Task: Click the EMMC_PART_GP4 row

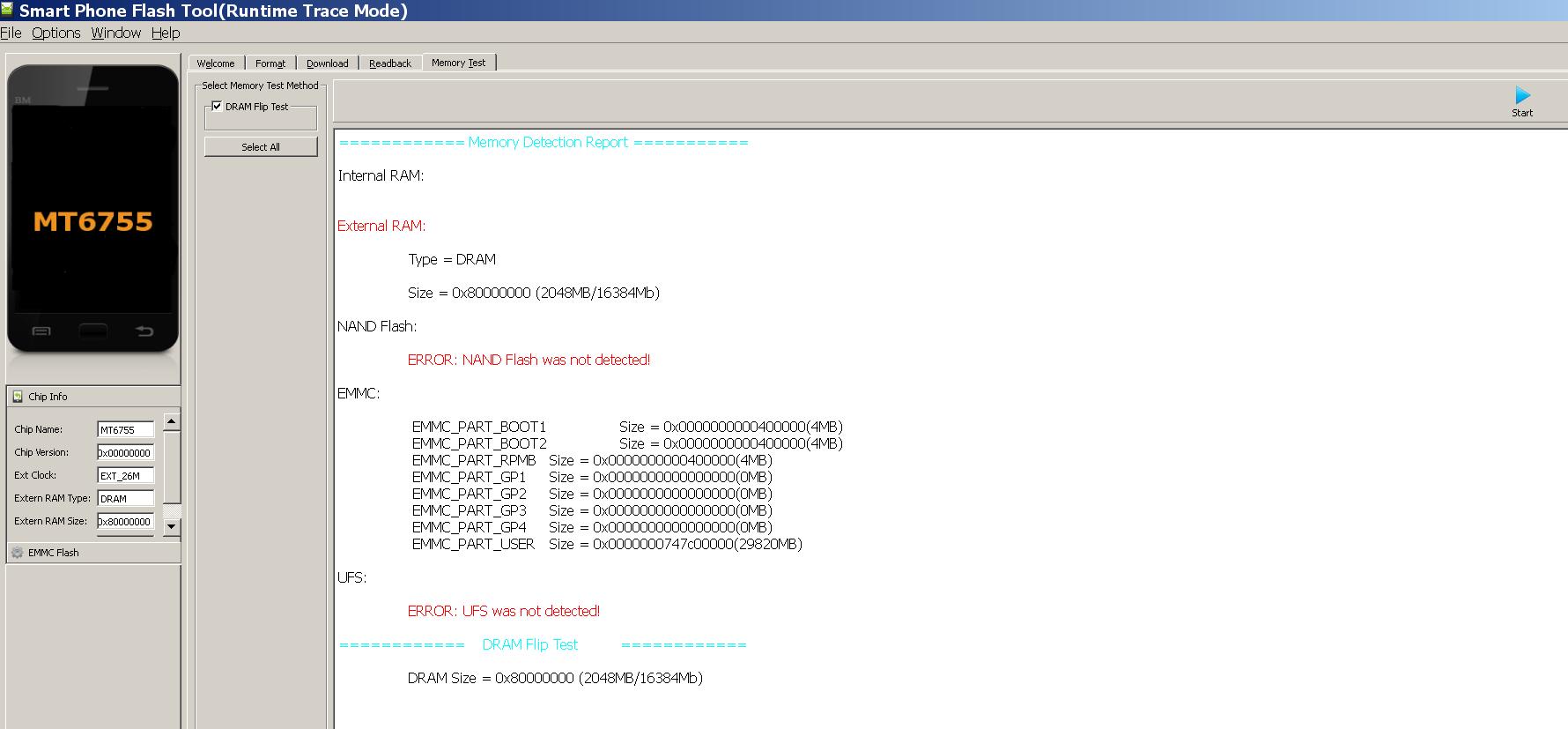Action: [592, 527]
